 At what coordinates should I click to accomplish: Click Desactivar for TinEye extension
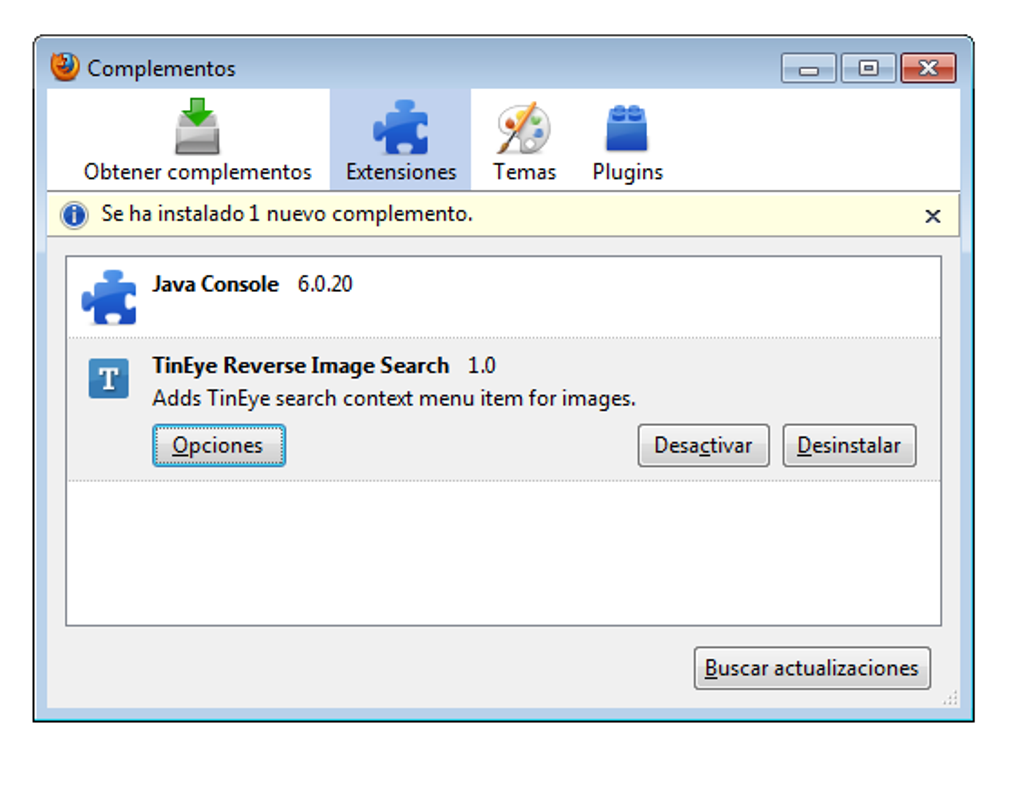tap(703, 446)
